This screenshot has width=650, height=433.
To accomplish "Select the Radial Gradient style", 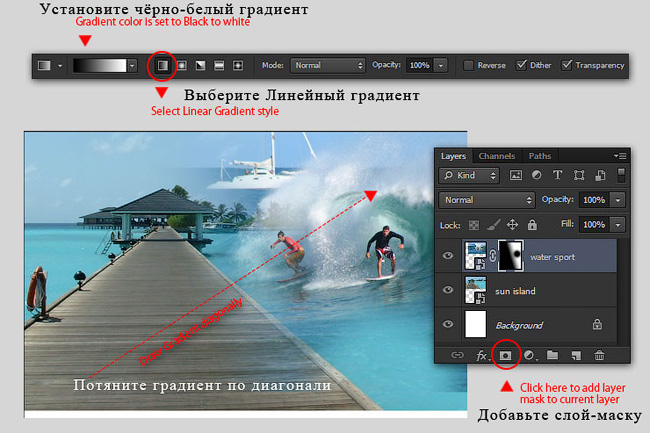I will tap(182, 65).
